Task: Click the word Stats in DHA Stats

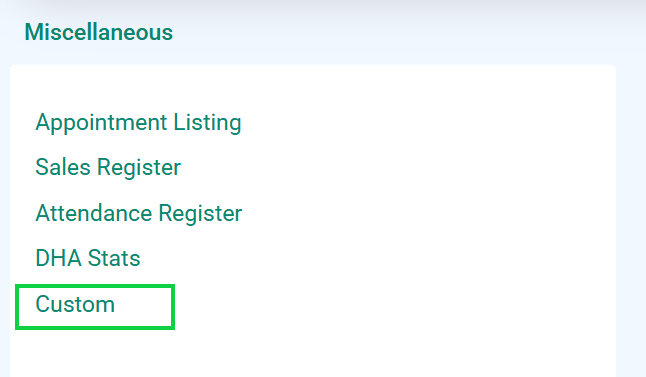Action: (114, 258)
